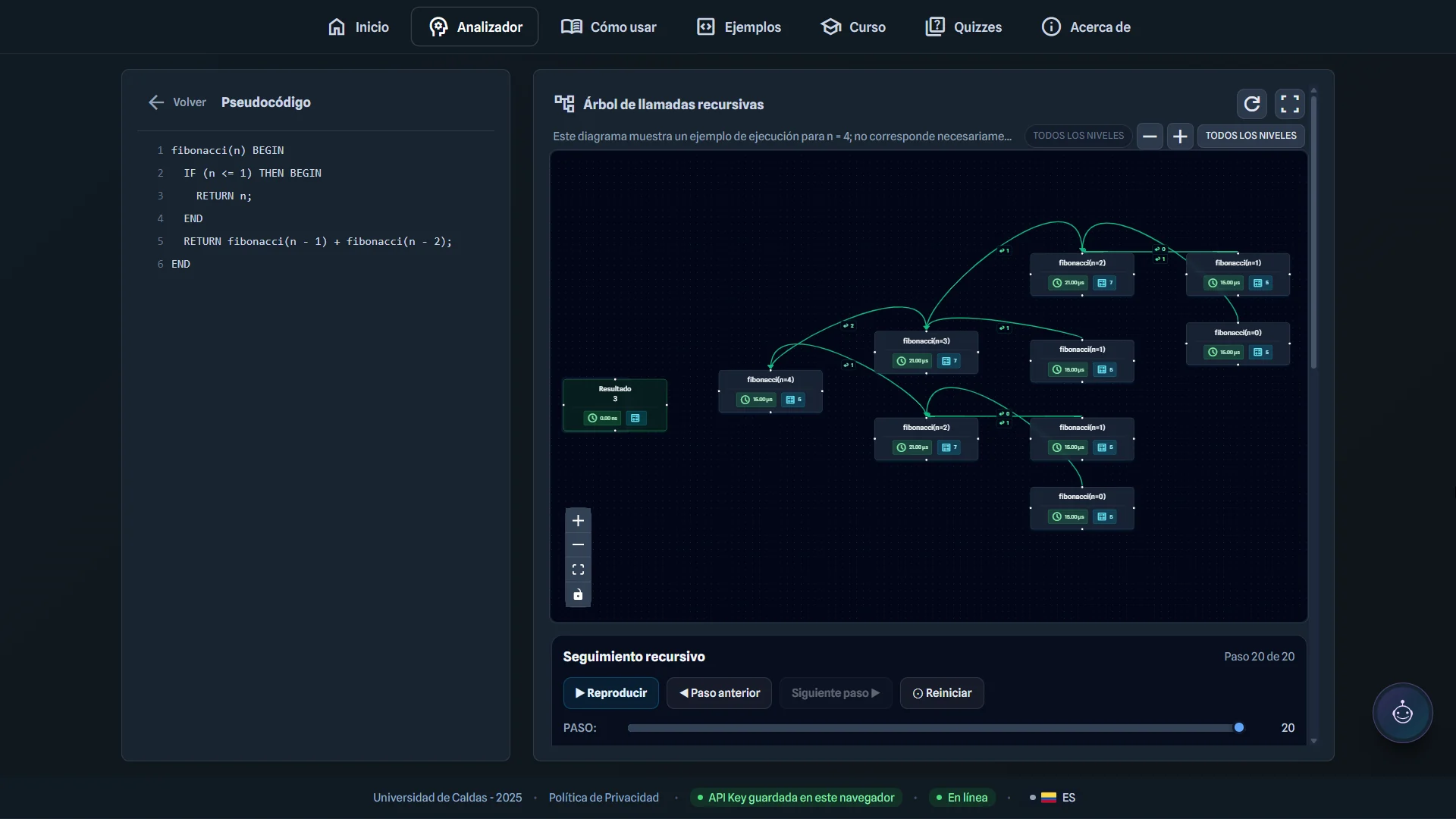
Task: Step back with Paso anterior
Action: [719, 693]
